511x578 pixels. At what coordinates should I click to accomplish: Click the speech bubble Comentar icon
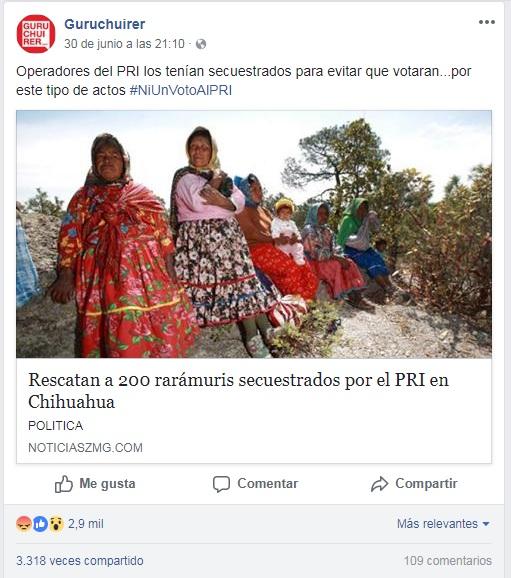(x=221, y=484)
